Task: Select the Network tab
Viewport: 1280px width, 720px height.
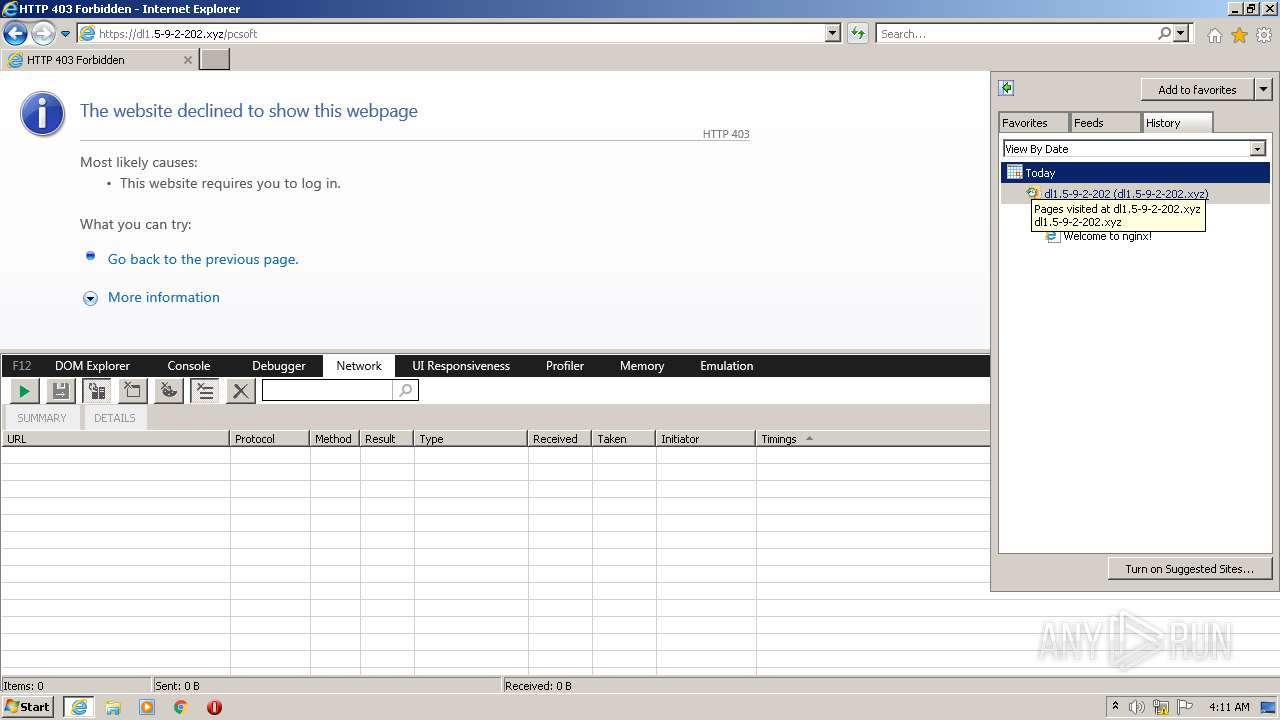Action: pyautogui.click(x=359, y=366)
